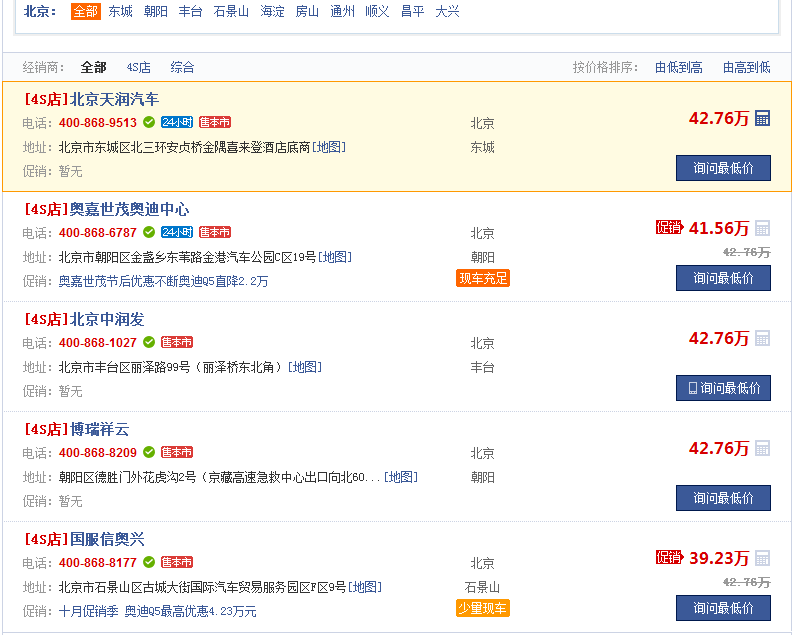Sort prices 由高到低
This screenshot has width=795, height=635.
747,67
